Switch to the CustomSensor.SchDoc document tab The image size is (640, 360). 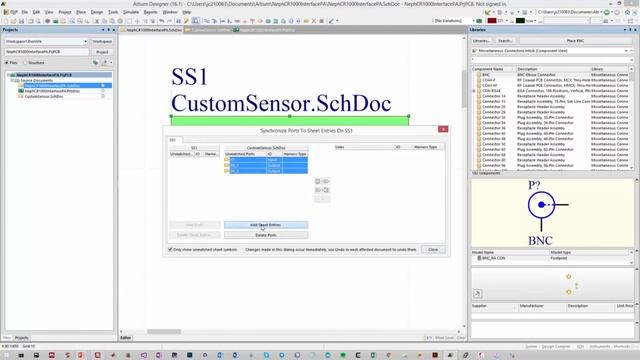coord(208,30)
